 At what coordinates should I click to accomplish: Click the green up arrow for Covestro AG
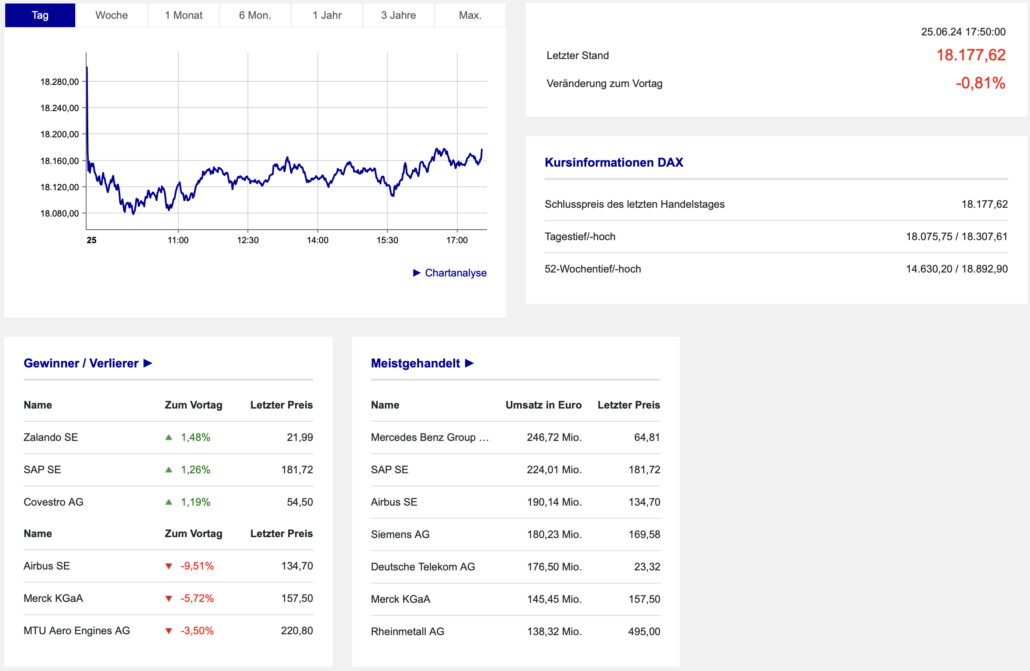pyautogui.click(x=169, y=502)
